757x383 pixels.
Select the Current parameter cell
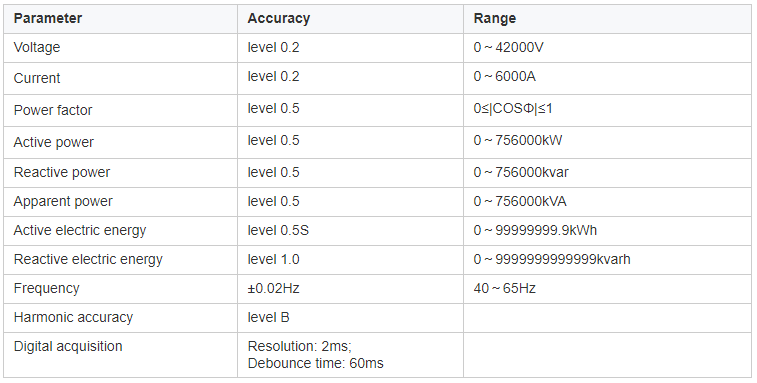pyautogui.click(x=120, y=78)
